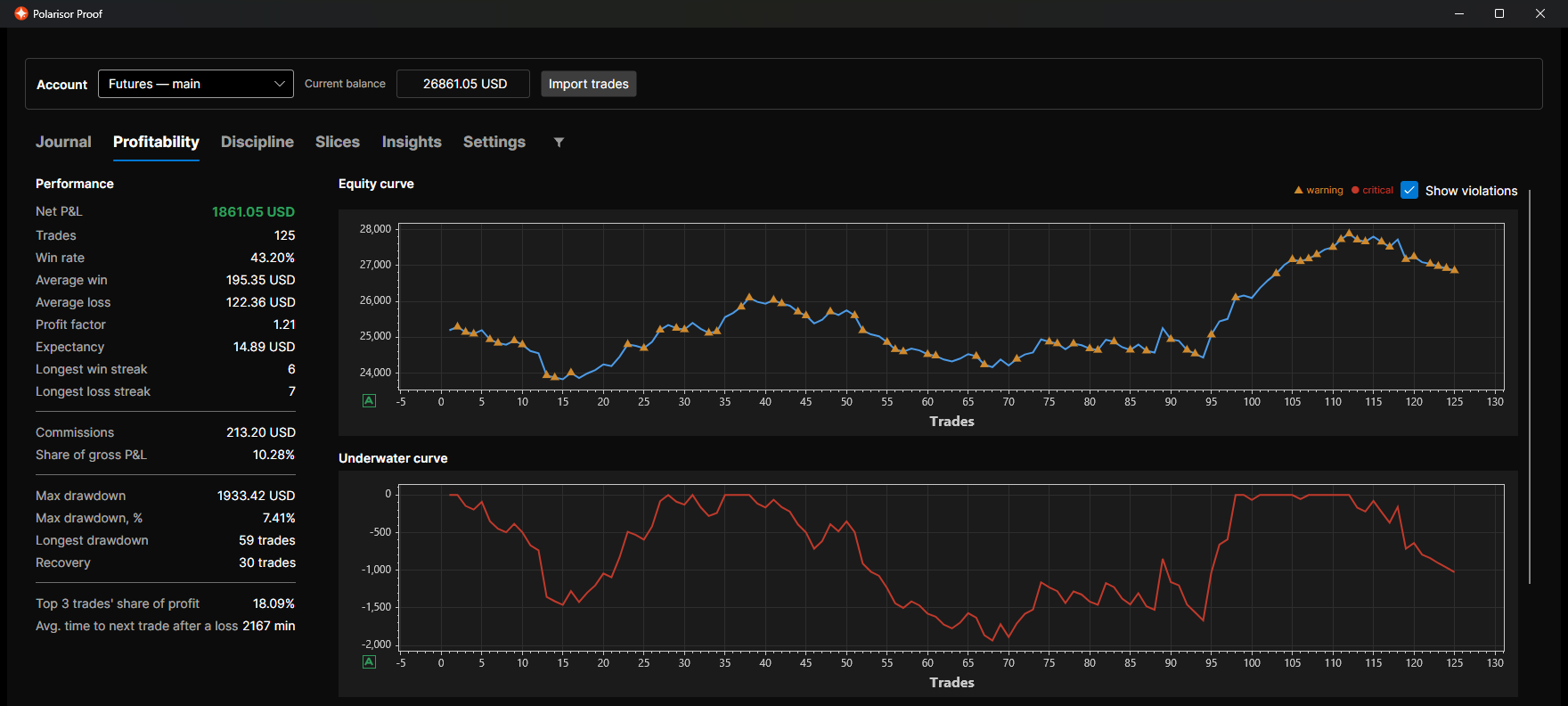This screenshot has height=706, width=1568.
Task: Click the orange warning triangle legend marker
Action: coord(1299,190)
